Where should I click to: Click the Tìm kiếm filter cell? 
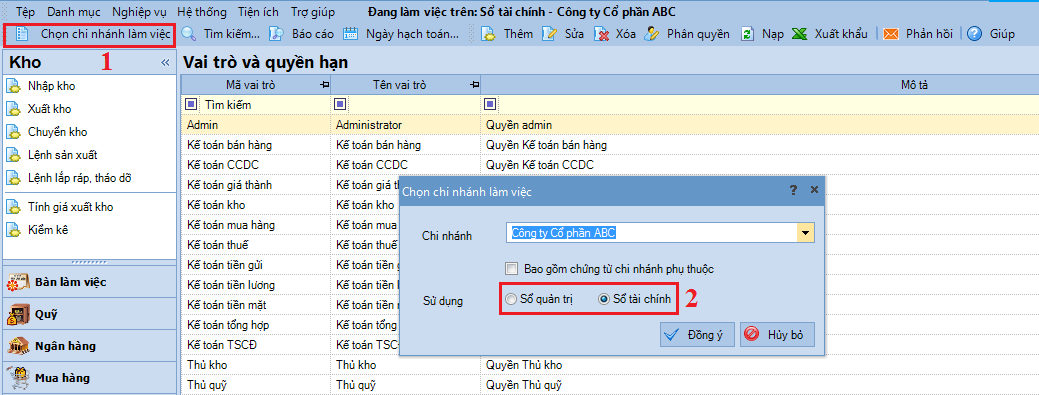[256, 105]
